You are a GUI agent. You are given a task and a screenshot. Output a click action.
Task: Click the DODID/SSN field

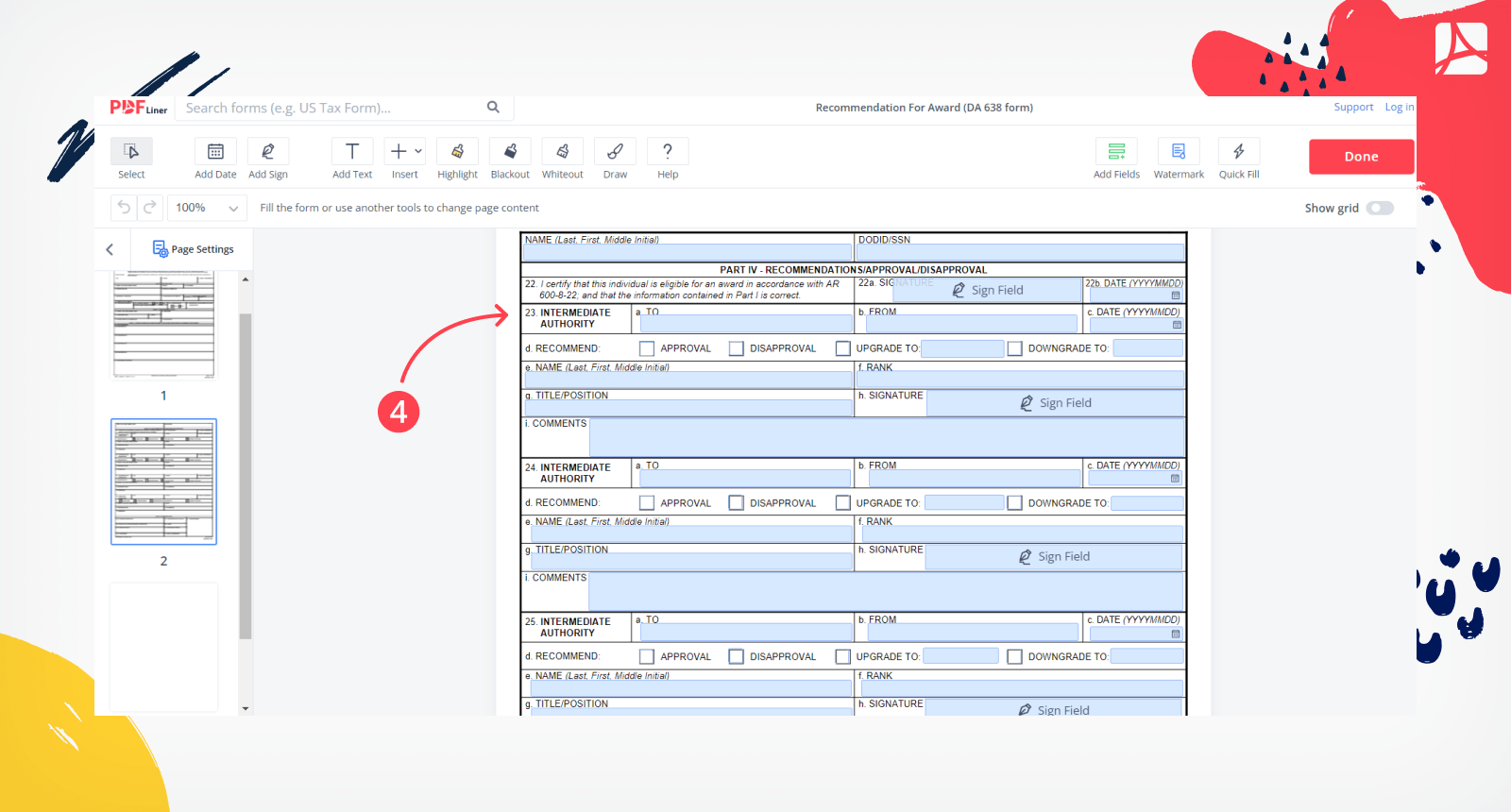1020,252
